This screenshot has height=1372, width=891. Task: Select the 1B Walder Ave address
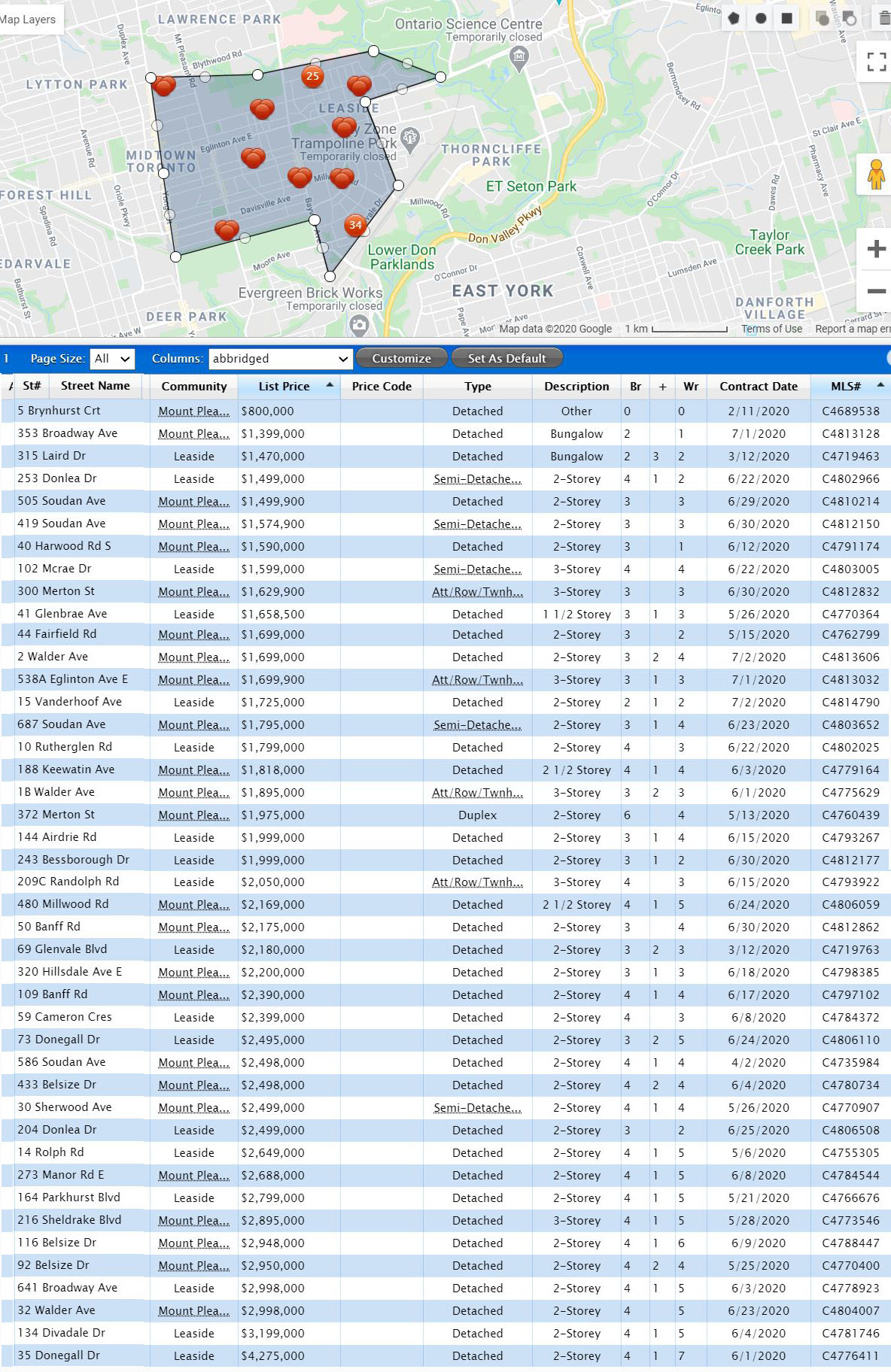click(56, 792)
